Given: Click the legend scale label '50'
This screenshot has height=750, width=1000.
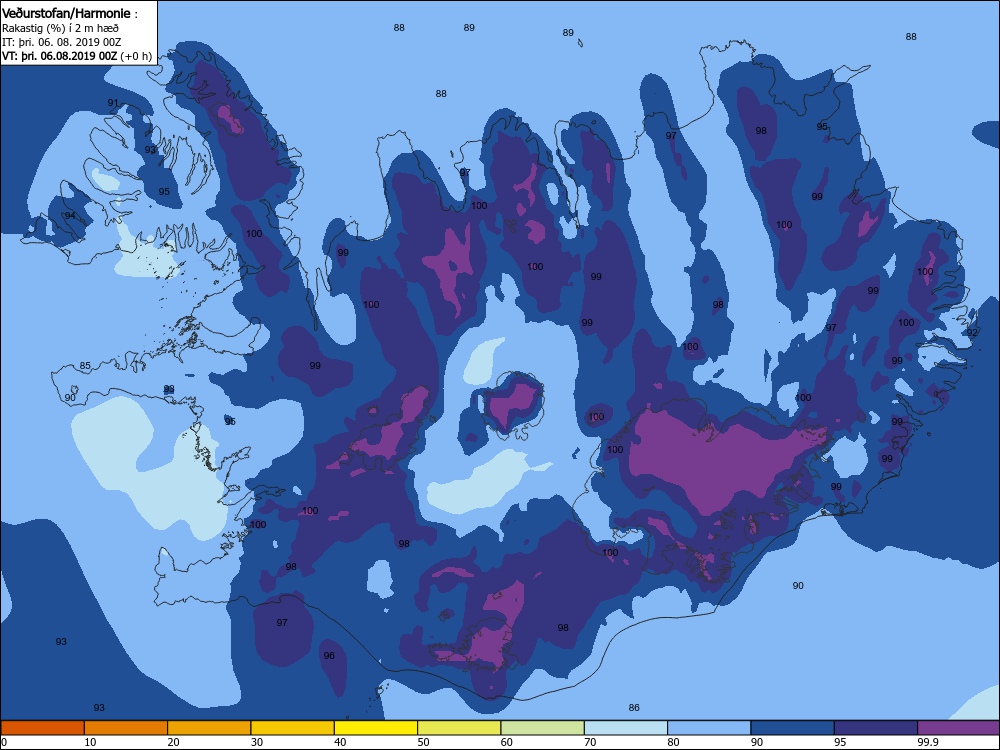Looking at the screenshot, I should [423, 742].
